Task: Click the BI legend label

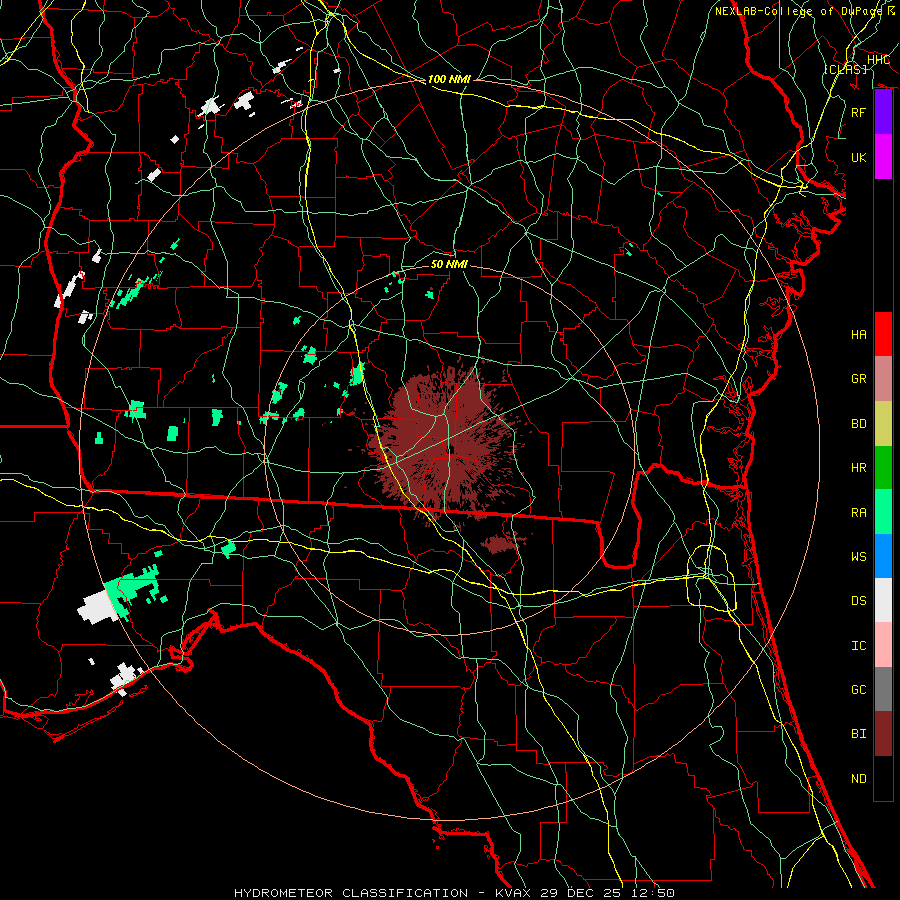Action: pos(858,733)
